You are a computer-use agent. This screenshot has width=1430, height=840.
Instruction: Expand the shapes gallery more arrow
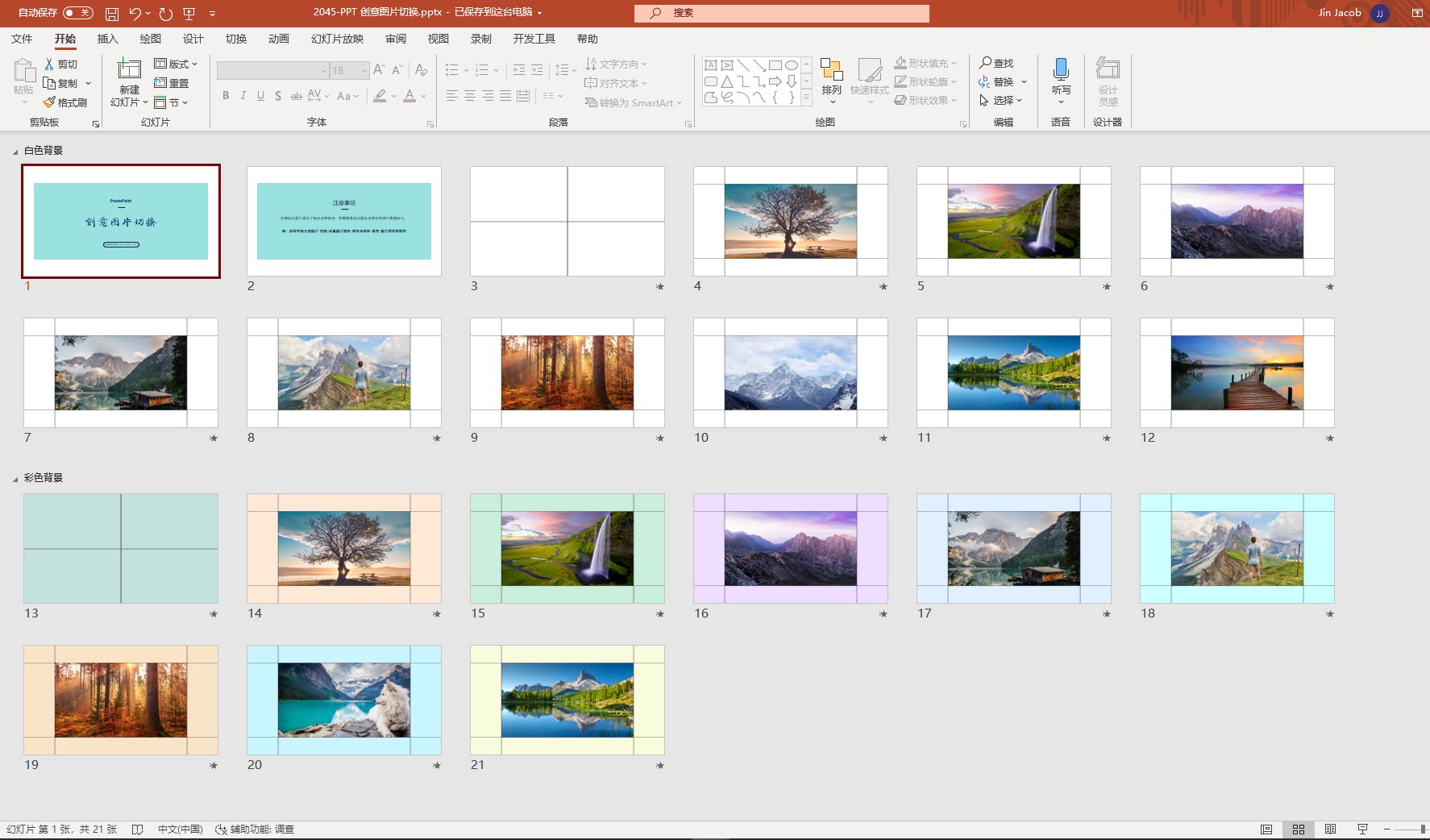point(806,99)
